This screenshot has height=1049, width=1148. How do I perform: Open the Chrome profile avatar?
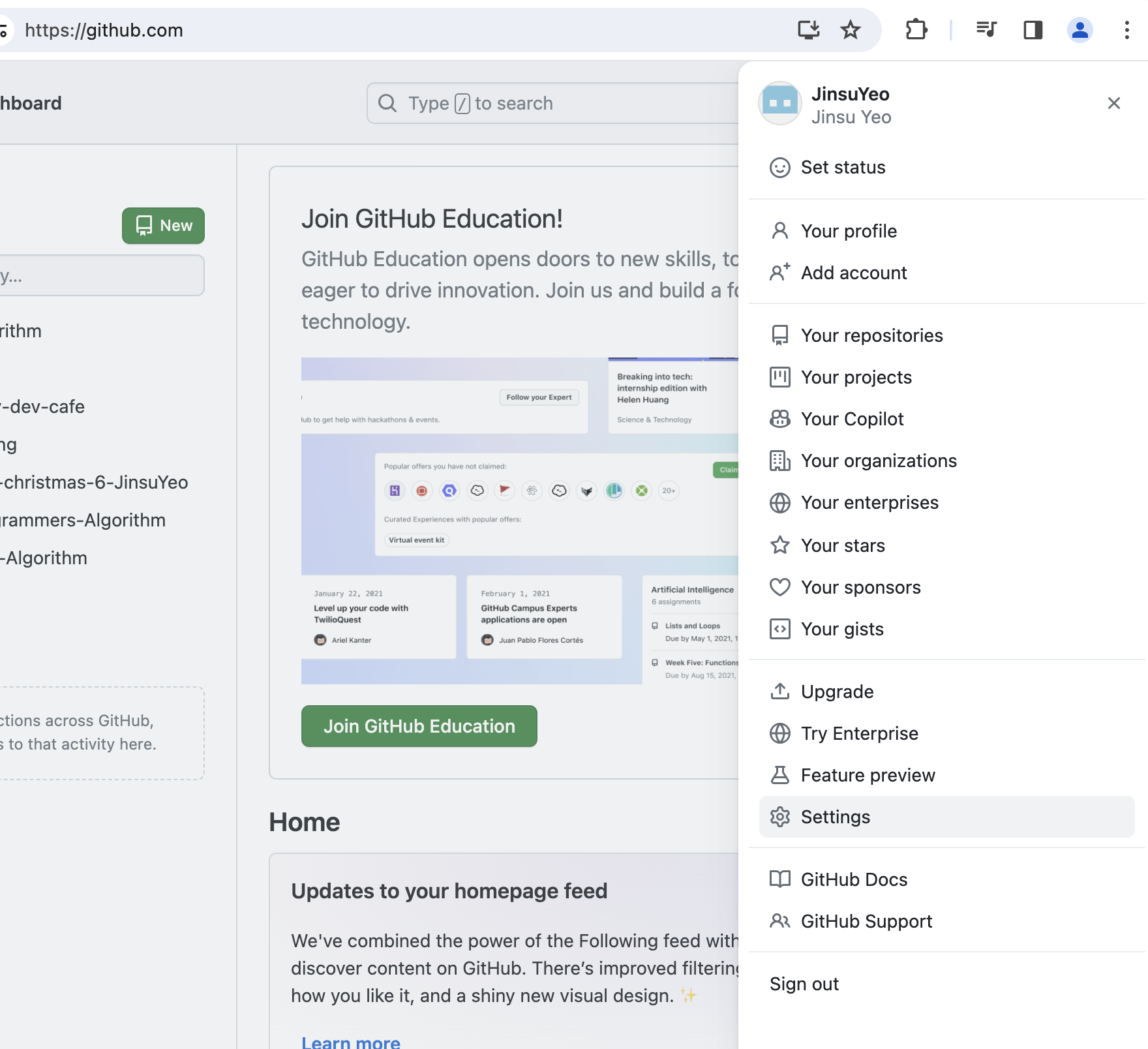(1080, 30)
